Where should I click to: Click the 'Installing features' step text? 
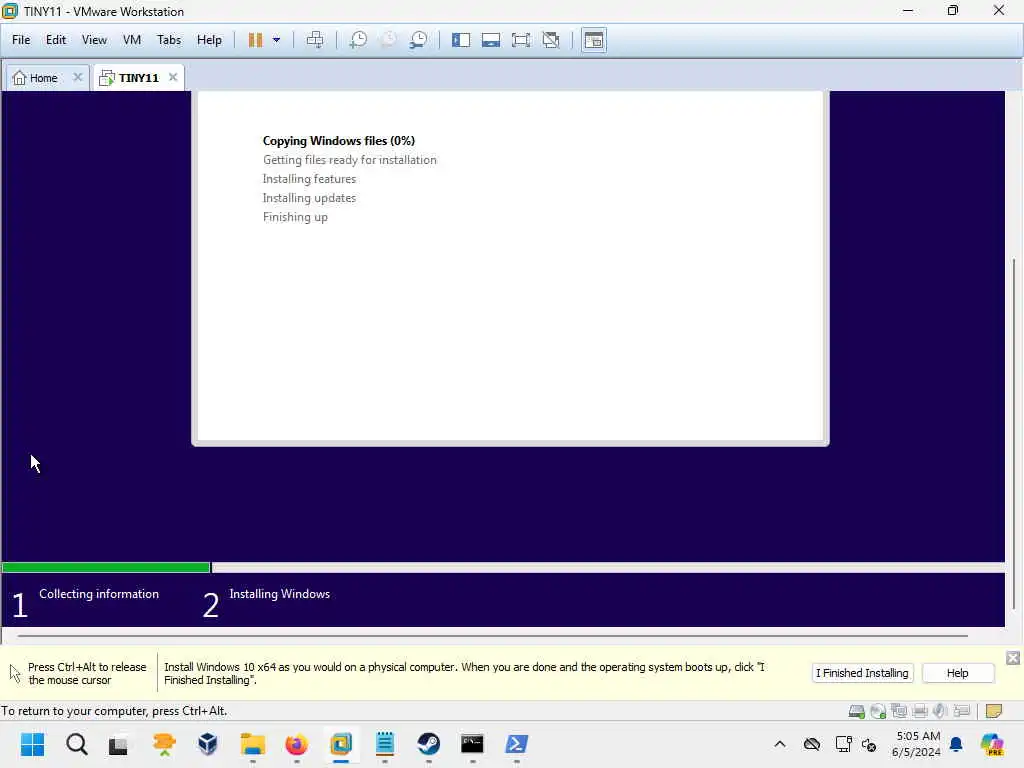pyautogui.click(x=309, y=179)
